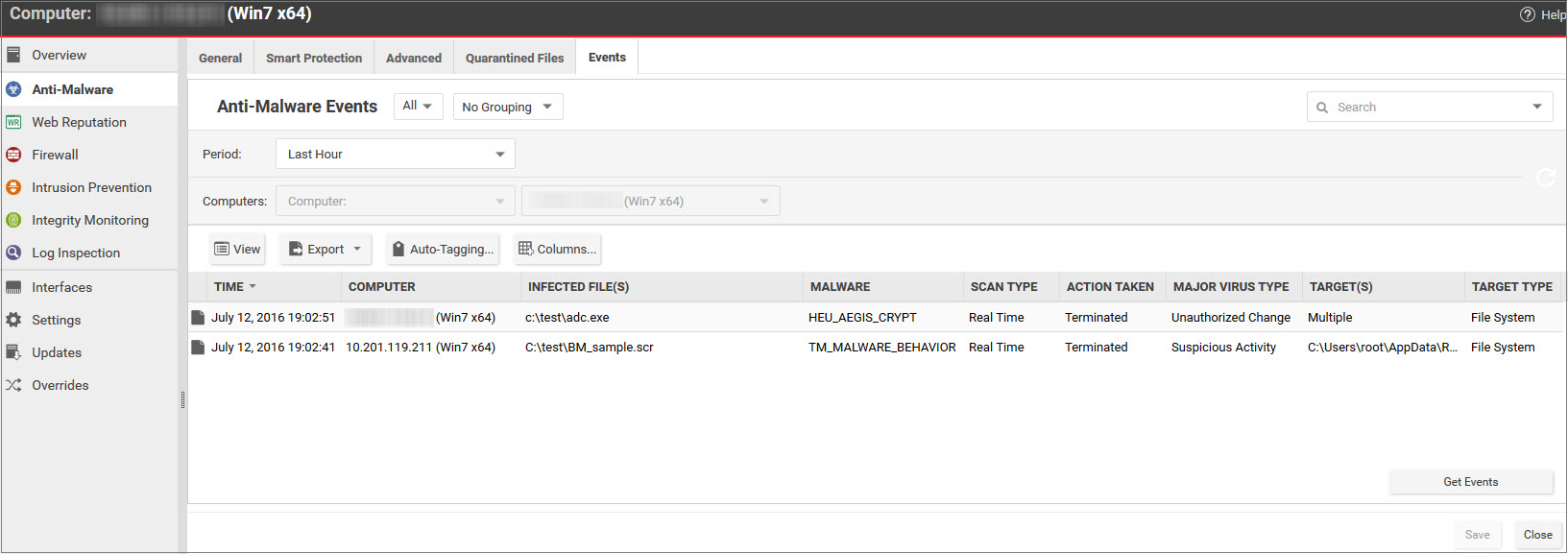Switch to the Quarantined Files tab

point(515,58)
